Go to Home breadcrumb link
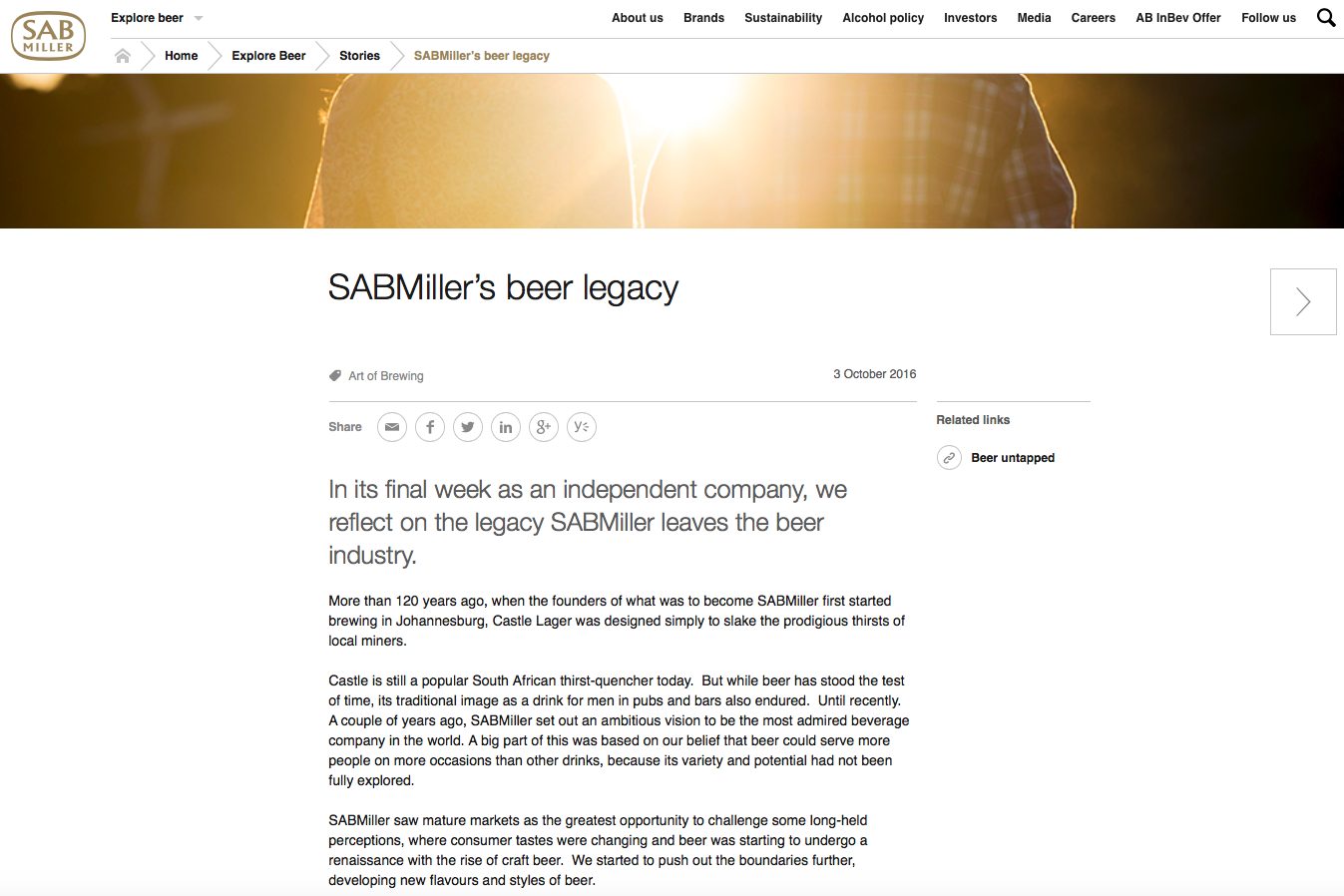Screen dimensions: 1344x896 click(x=182, y=56)
